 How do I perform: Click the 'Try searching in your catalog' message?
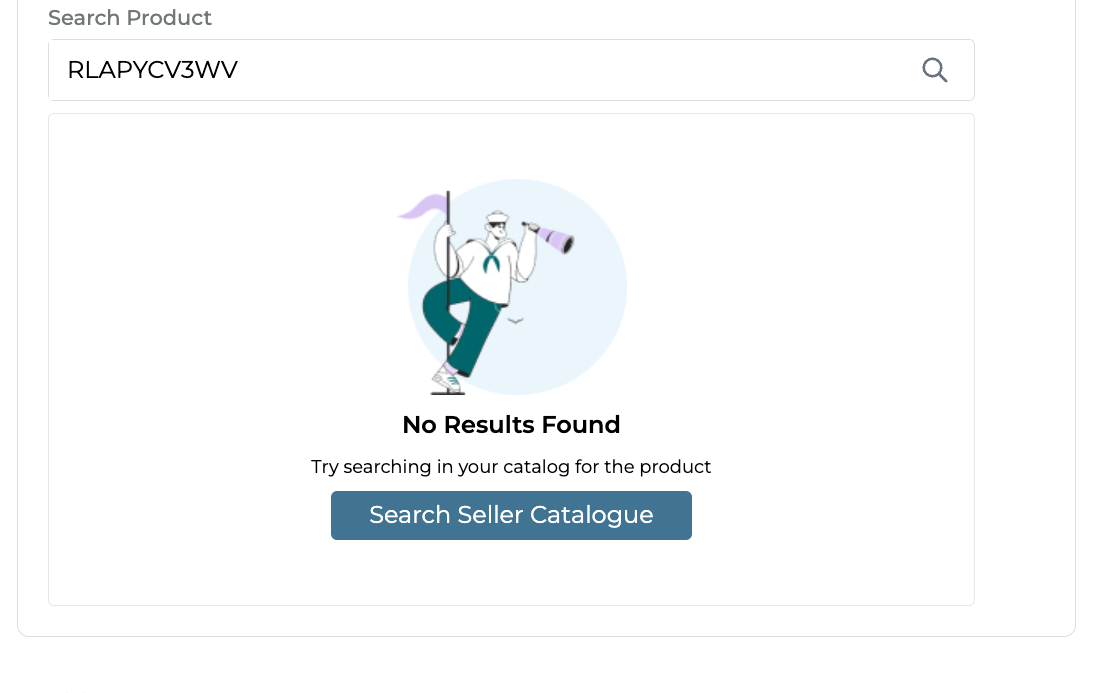(x=511, y=467)
